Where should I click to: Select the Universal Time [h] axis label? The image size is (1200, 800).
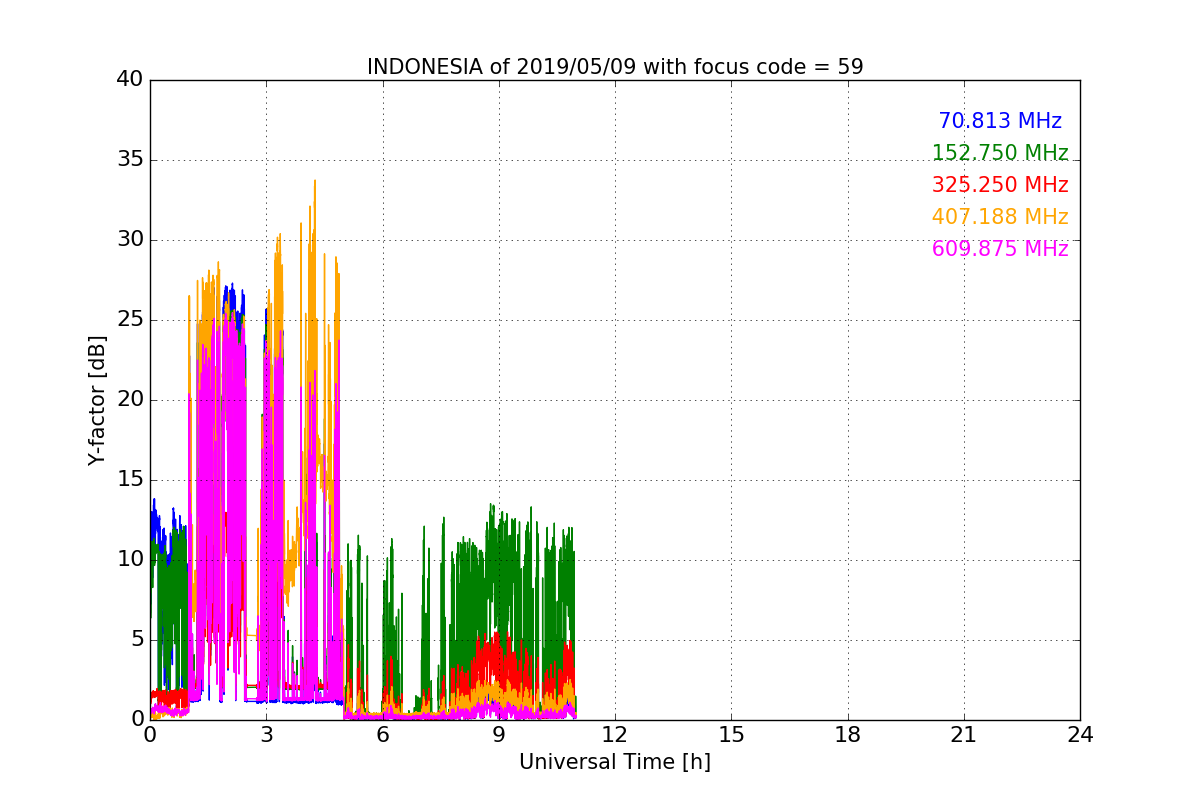click(615, 762)
